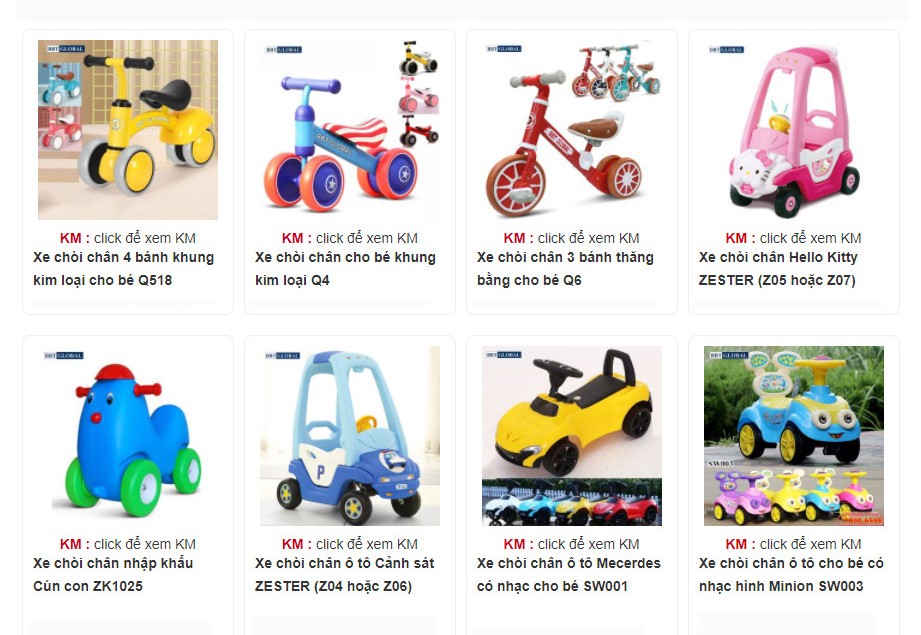This screenshot has width=921, height=635.
Task: View KM promotion for the Q518 bike
Action: tap(128, 238)
